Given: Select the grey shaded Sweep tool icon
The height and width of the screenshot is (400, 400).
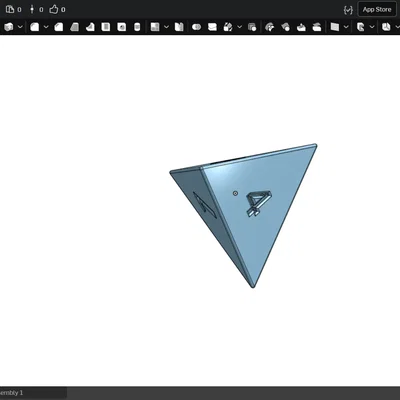Looking at the screenshot, I should [74, 27].
